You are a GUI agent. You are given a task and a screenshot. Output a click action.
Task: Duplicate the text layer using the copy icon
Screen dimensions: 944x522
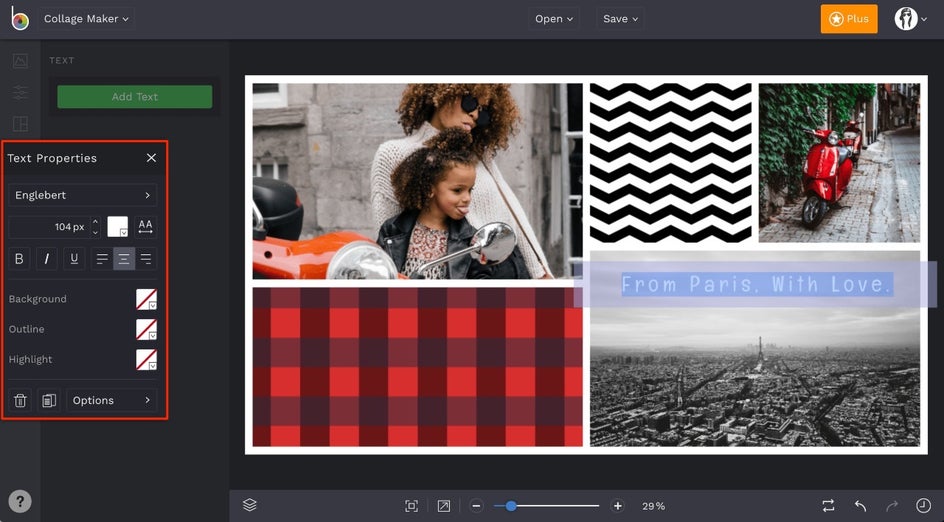[48, 400]
